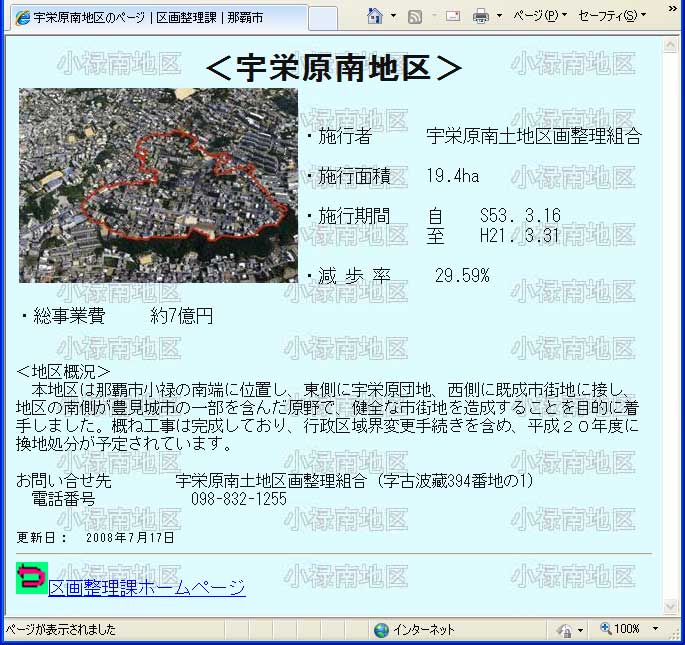Click the 減歩率 label
The width and height of the screenshot is (685, 645).
354,276
